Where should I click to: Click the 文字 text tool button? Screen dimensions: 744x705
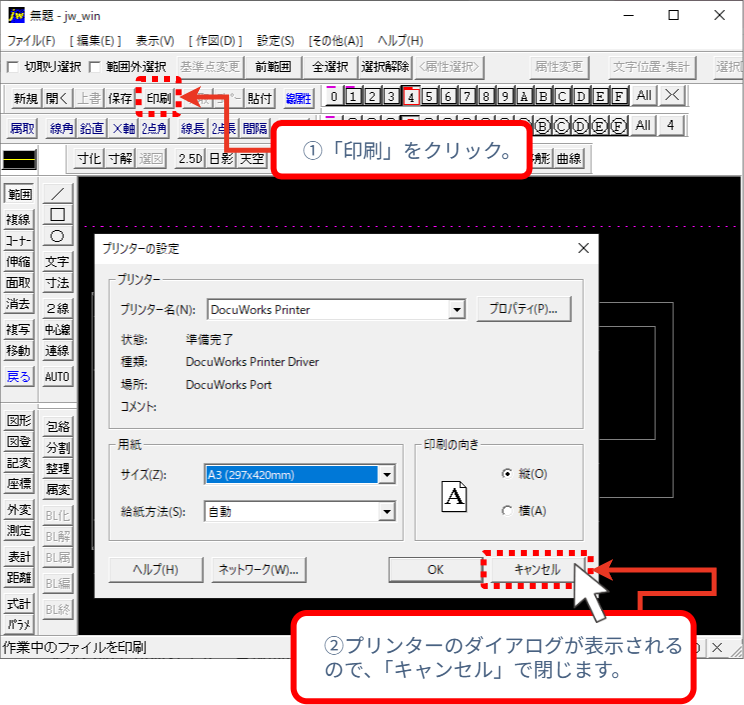[x=57, y=261]
